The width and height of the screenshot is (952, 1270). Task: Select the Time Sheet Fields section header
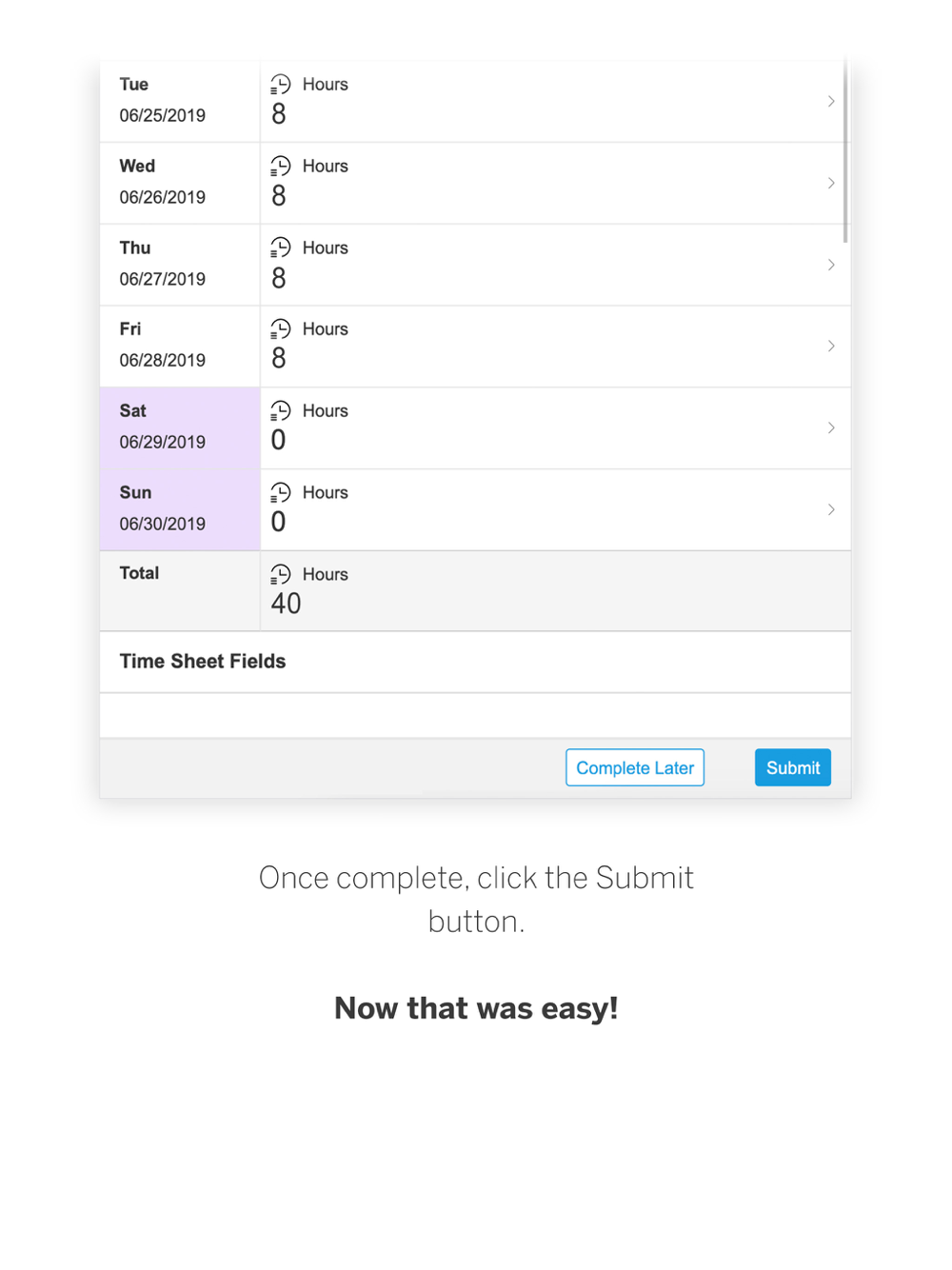(203, 662)
